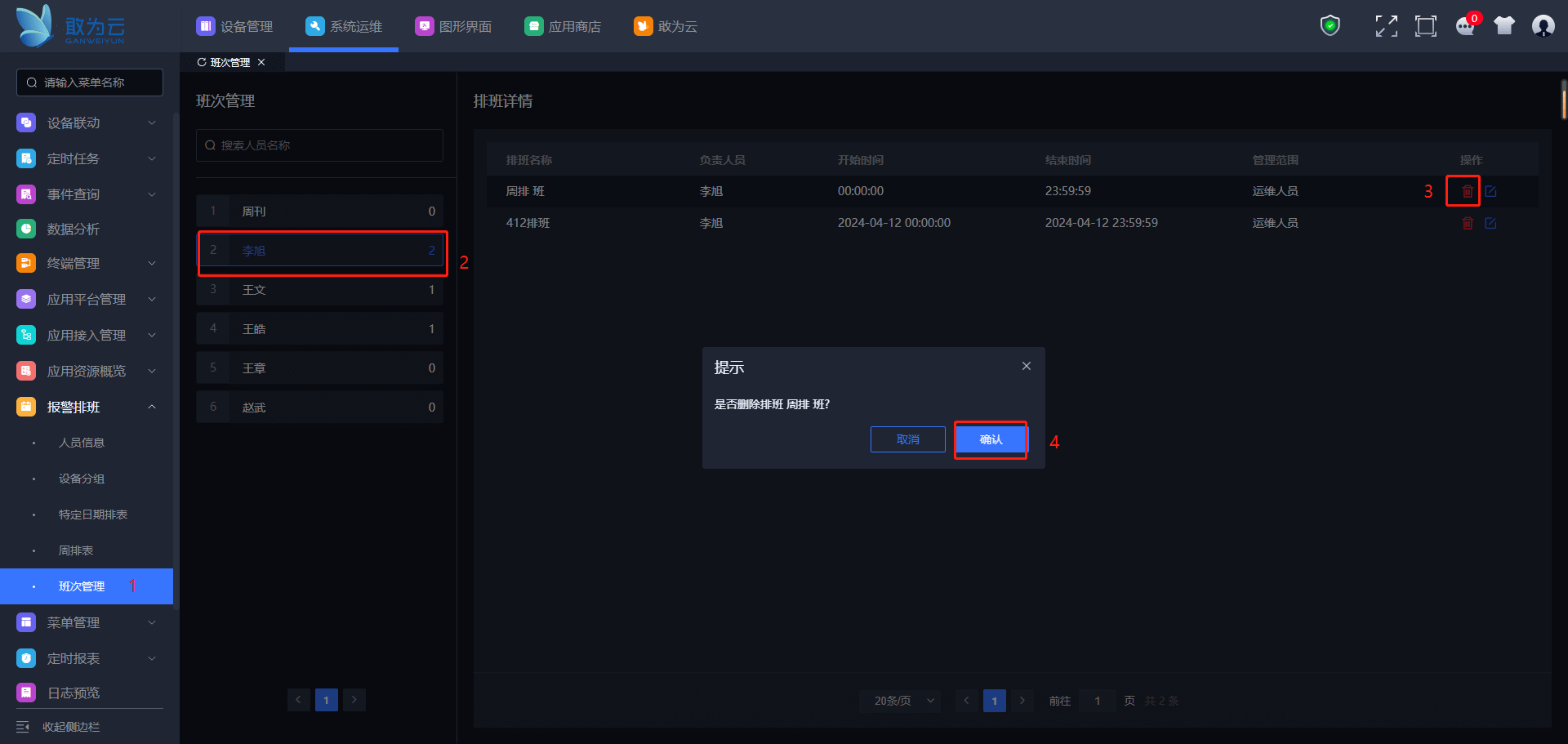Click the 搜索人员名称 search field
This screenshot has width=1568, height=744.
coord(319,145)
